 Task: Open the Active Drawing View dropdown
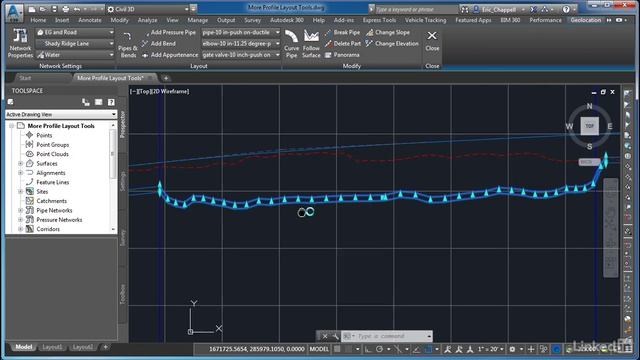click(x=61, y=114)
